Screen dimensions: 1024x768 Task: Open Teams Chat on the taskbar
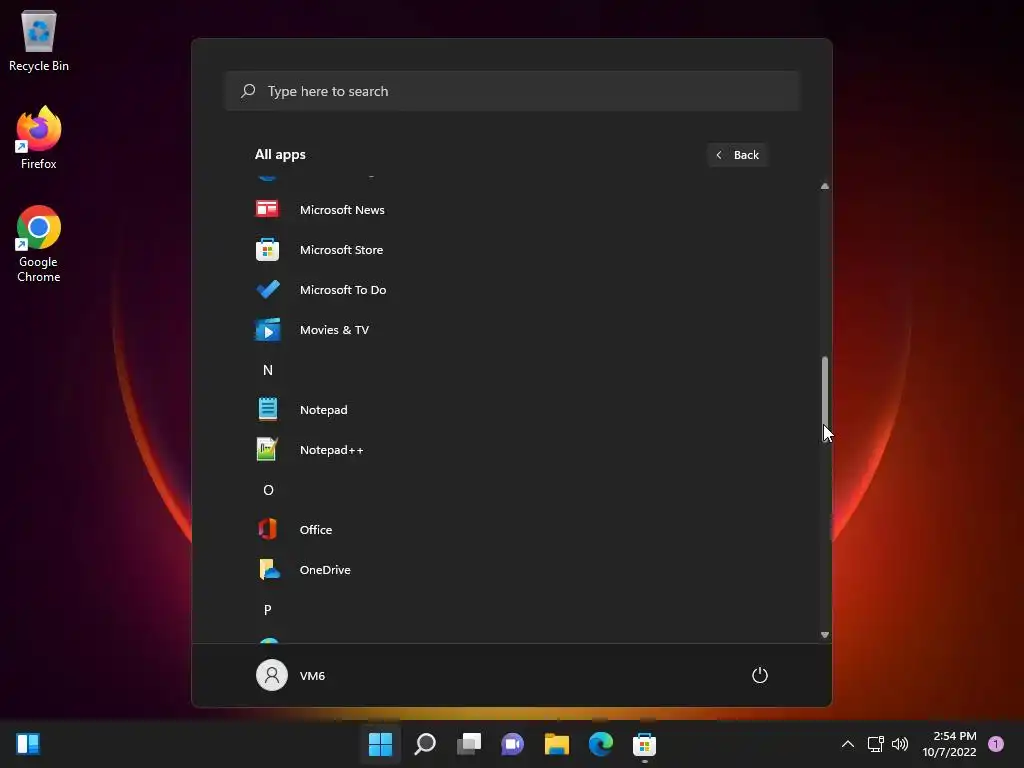512,744
